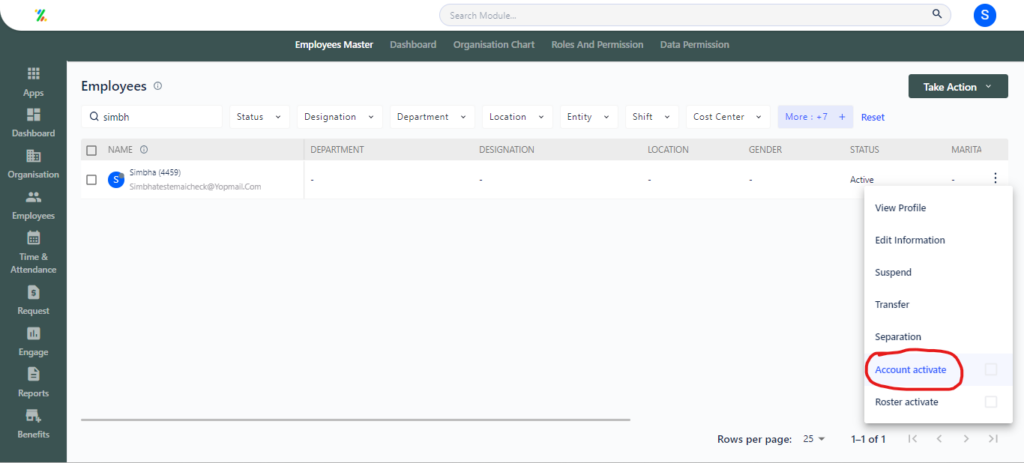This screenshot has width=1024, height=463.
Task: Go to first page of results
Action: 913,439
